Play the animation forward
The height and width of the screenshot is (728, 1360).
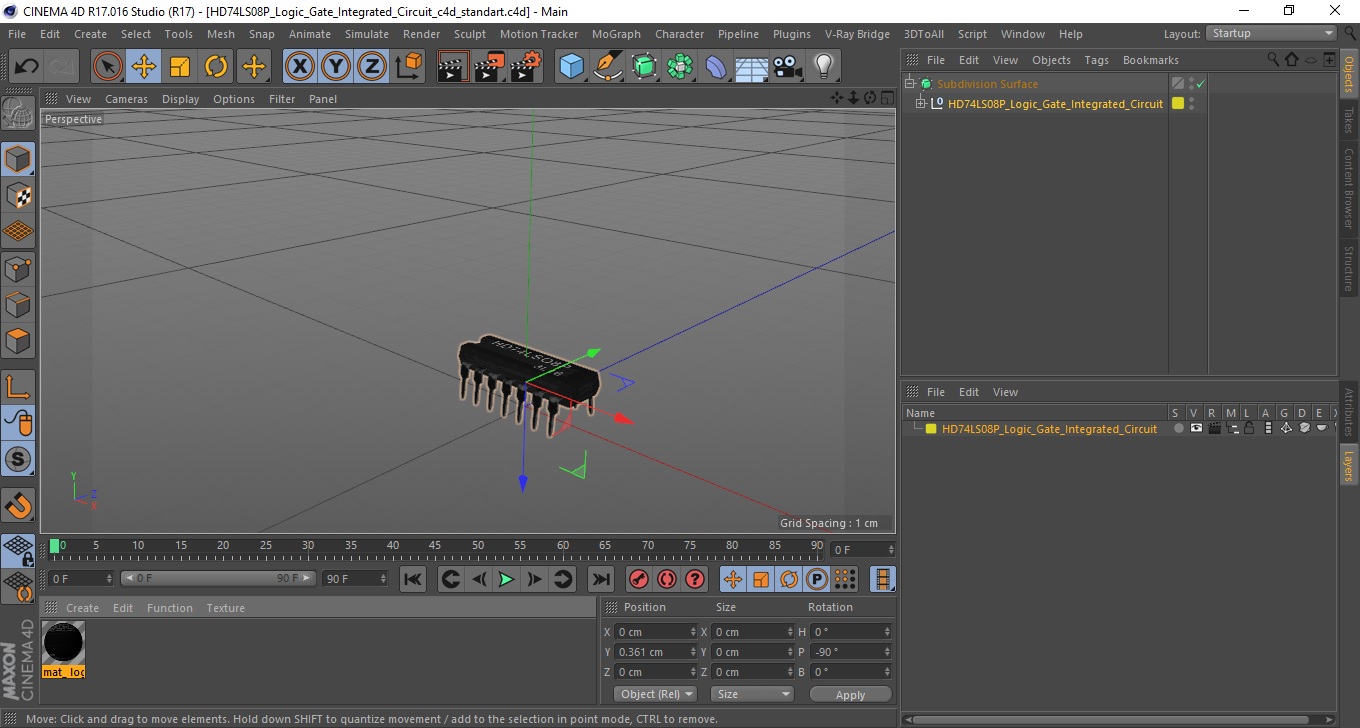click(x=507, y=579)
